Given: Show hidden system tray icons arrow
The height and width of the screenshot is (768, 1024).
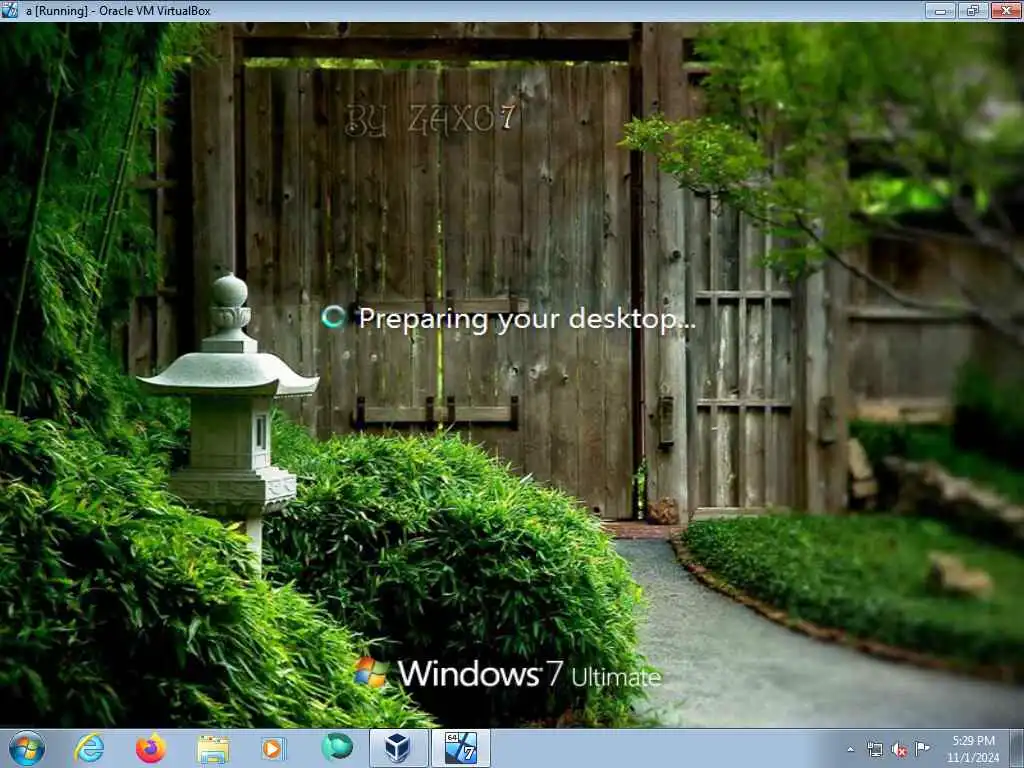Looking at the screenshot, I should point(850,749).
